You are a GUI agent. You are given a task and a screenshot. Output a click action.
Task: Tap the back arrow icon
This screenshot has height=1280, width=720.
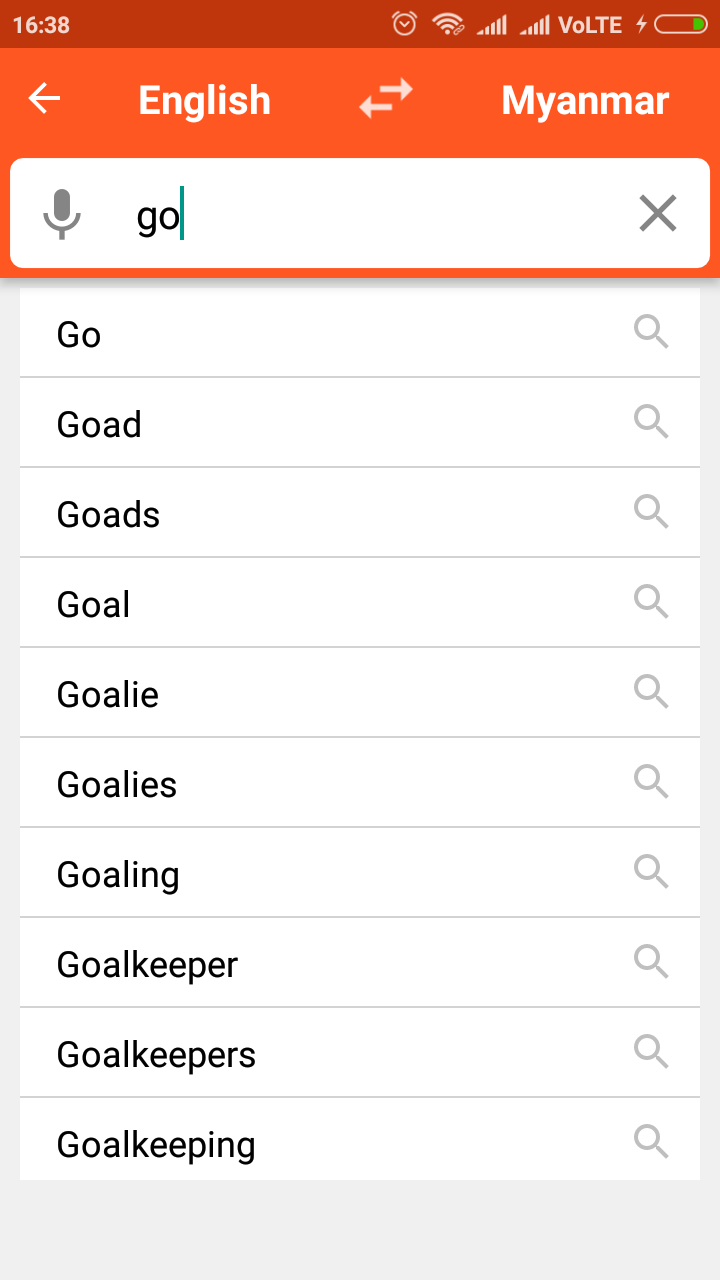pos(44,99)
